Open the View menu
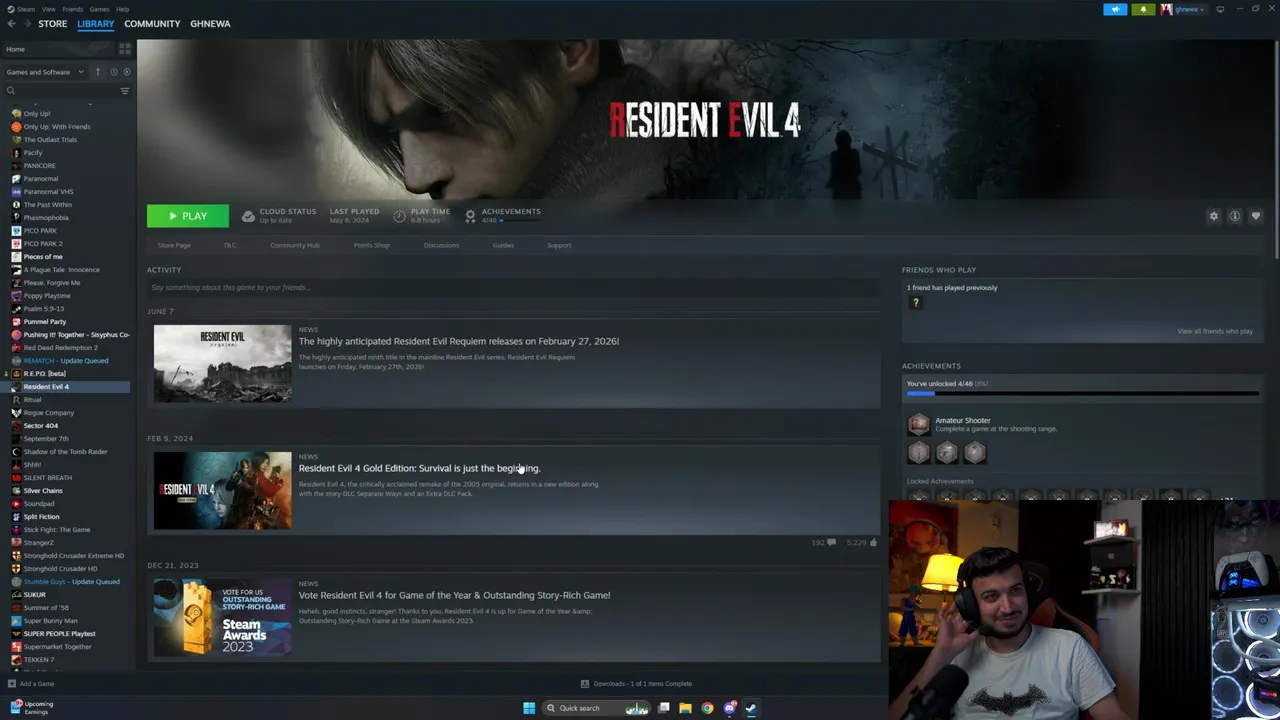The image size is (1280, 720). [48, 9]
